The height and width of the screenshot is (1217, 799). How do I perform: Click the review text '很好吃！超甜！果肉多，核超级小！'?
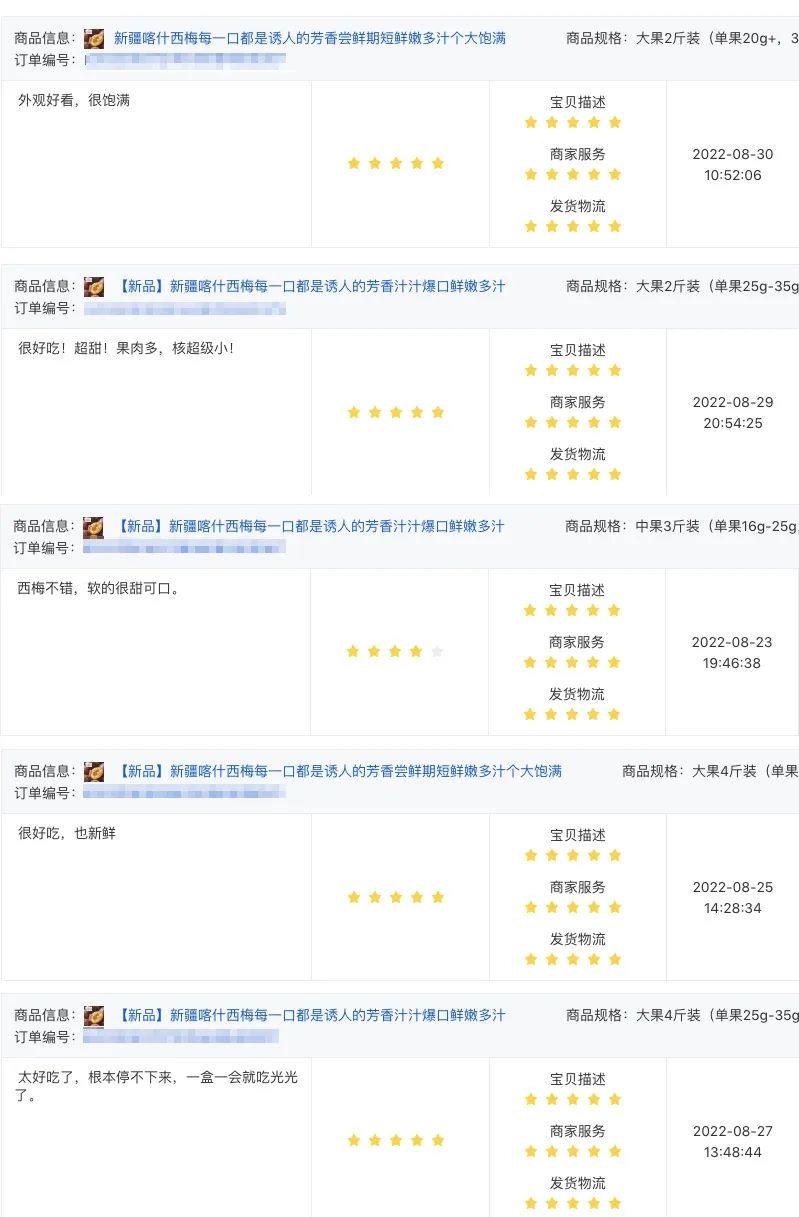pos(126,349)
